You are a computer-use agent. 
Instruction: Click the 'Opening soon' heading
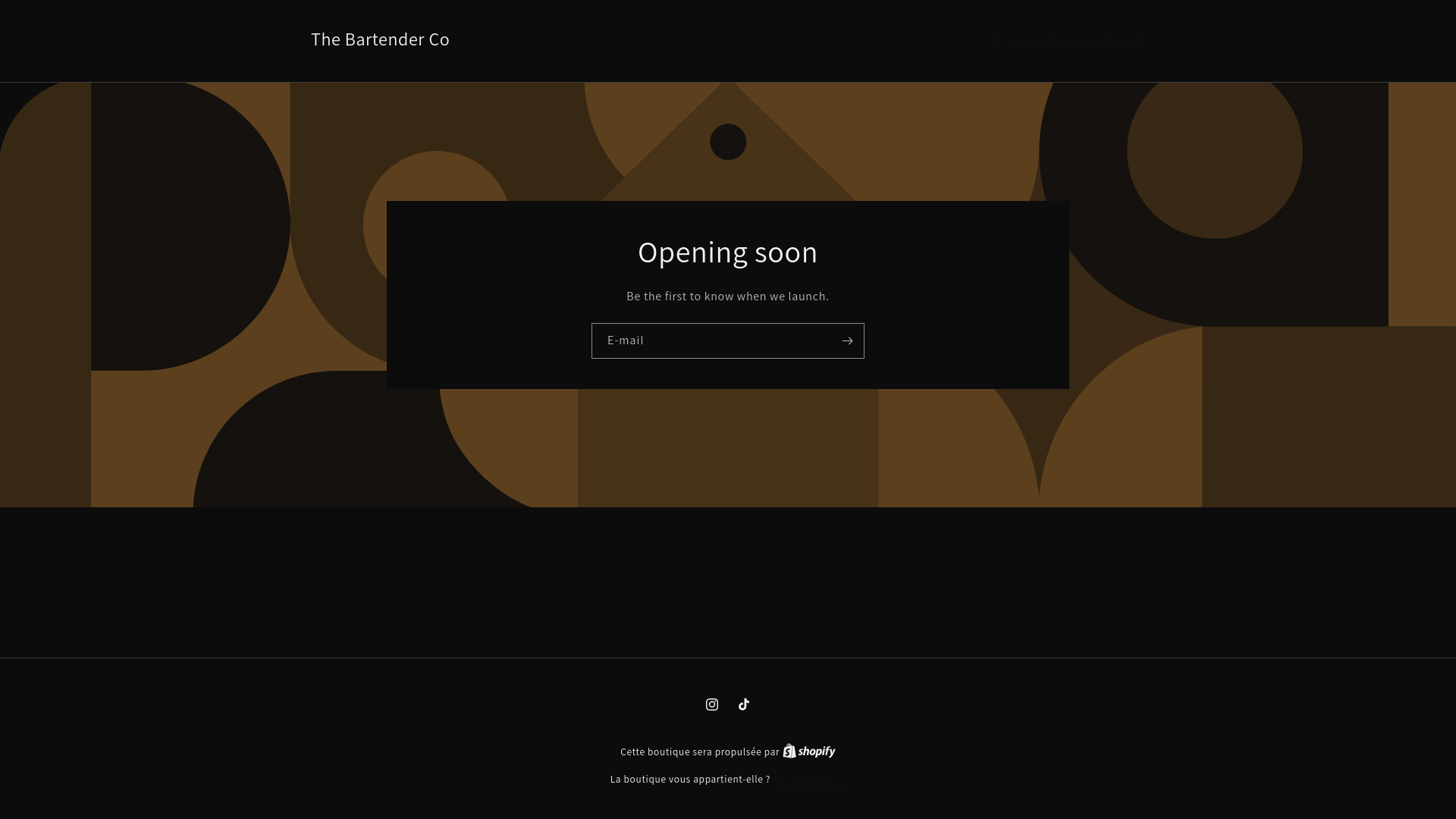click(728, 253)
